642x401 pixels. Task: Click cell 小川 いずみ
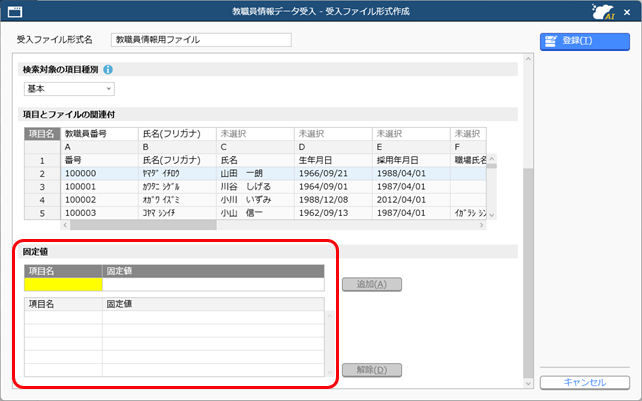tap(255, 199)
